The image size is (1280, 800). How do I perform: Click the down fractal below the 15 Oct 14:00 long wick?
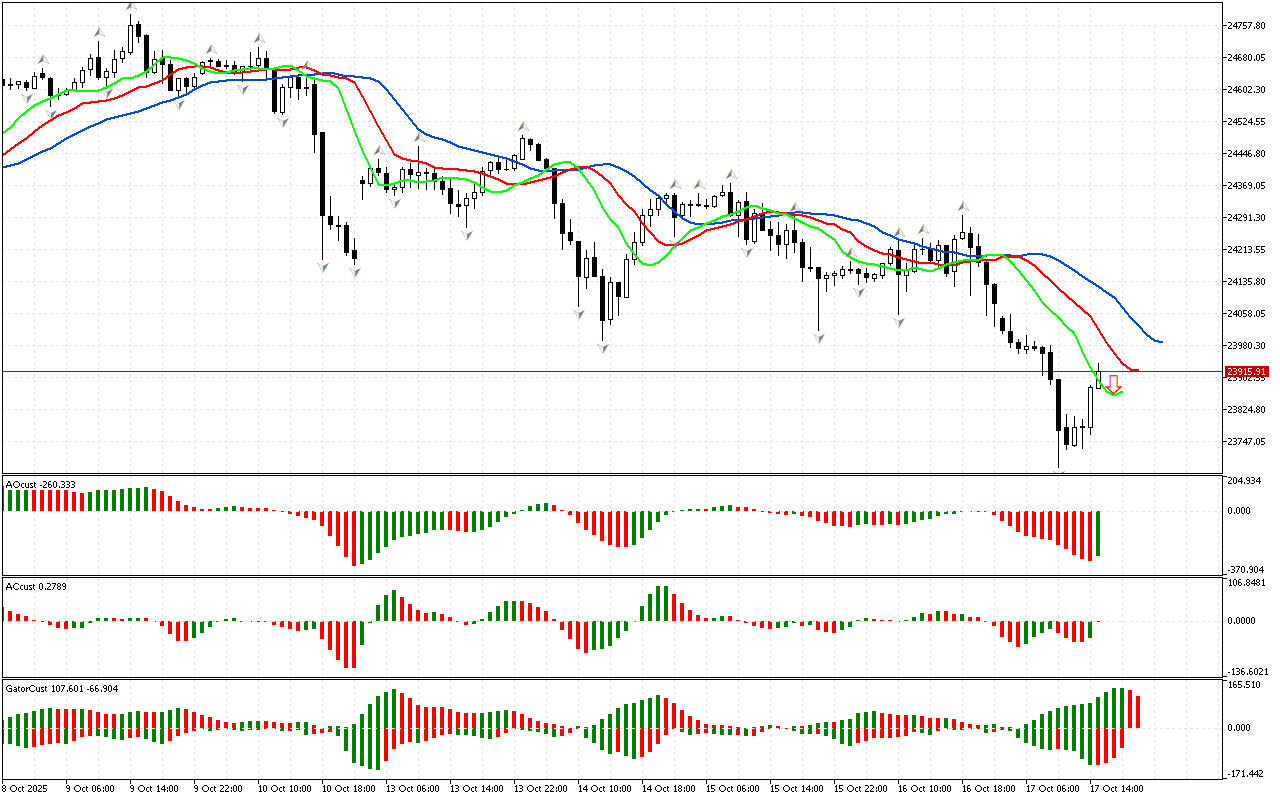coord(819,338)
